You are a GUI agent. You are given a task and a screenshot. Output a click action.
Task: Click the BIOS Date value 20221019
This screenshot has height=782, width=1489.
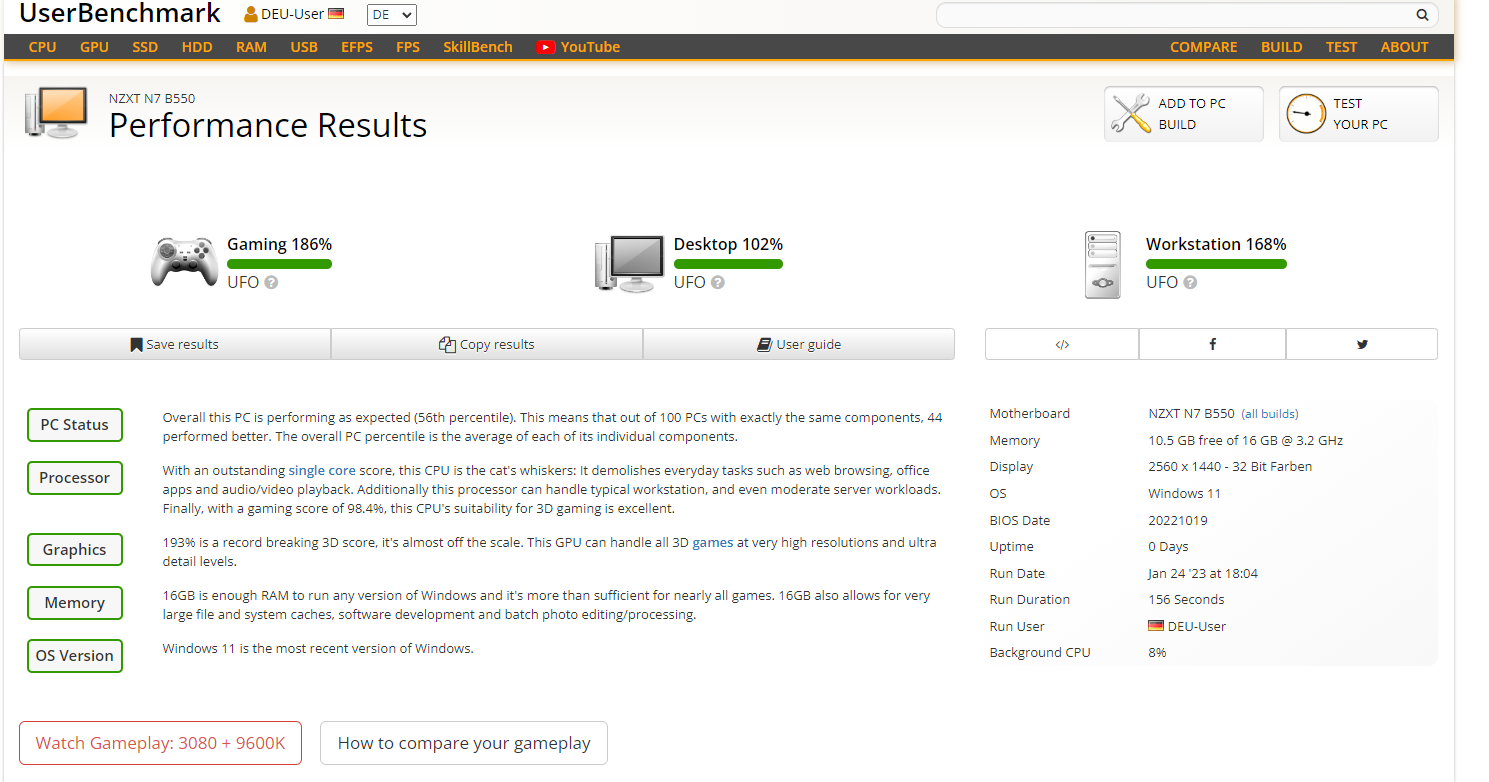tap(1179, 521)
